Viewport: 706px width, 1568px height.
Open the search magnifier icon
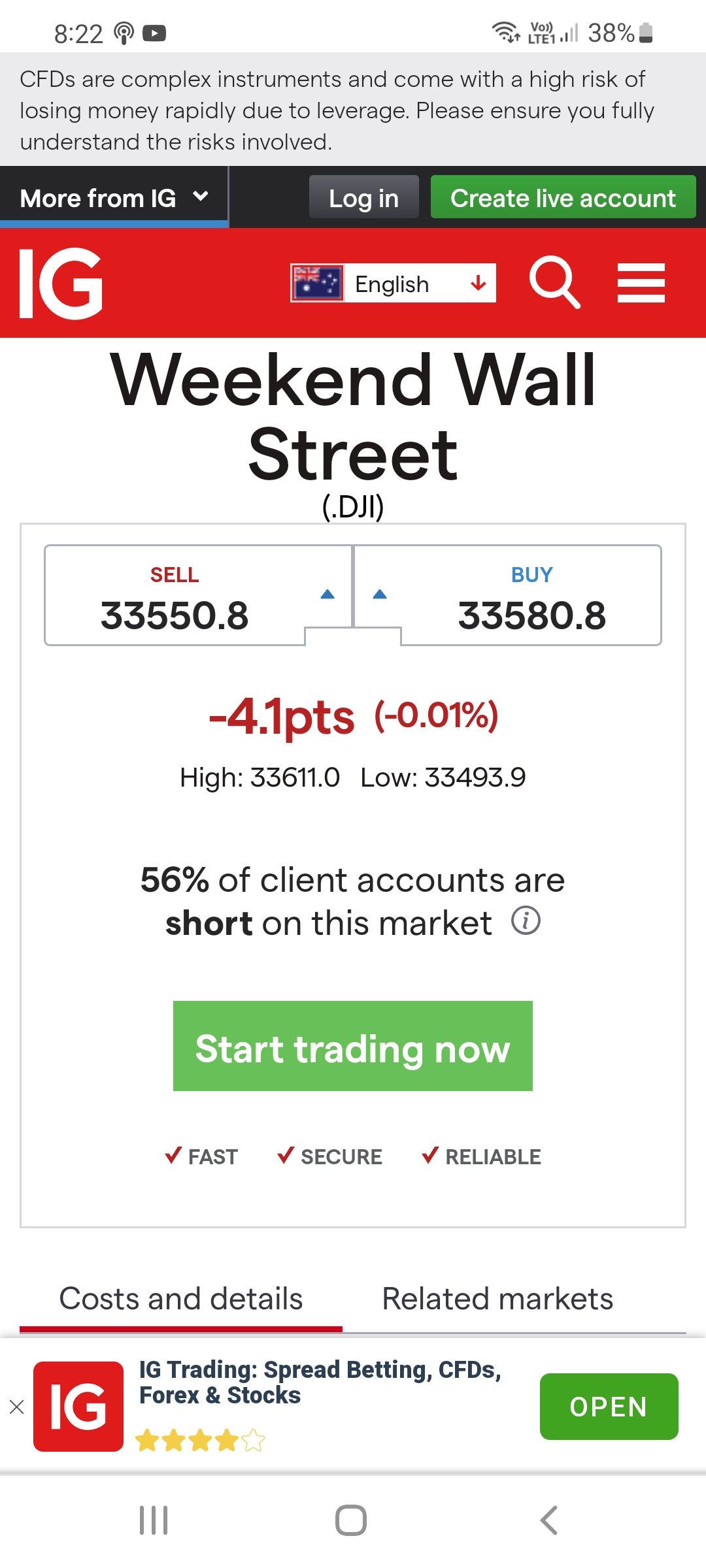click(554, 282)
